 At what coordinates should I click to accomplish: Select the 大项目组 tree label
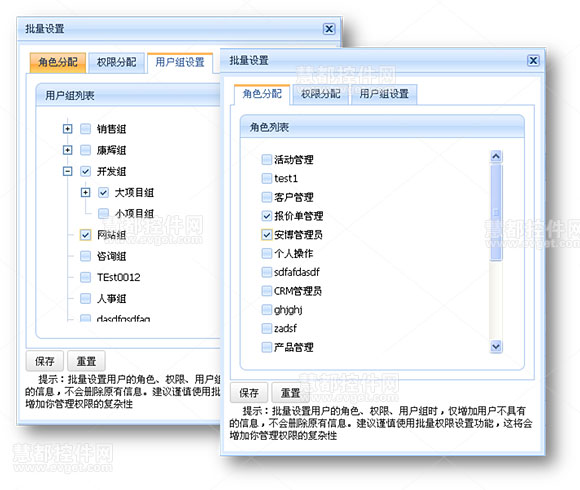coord(134,193)
